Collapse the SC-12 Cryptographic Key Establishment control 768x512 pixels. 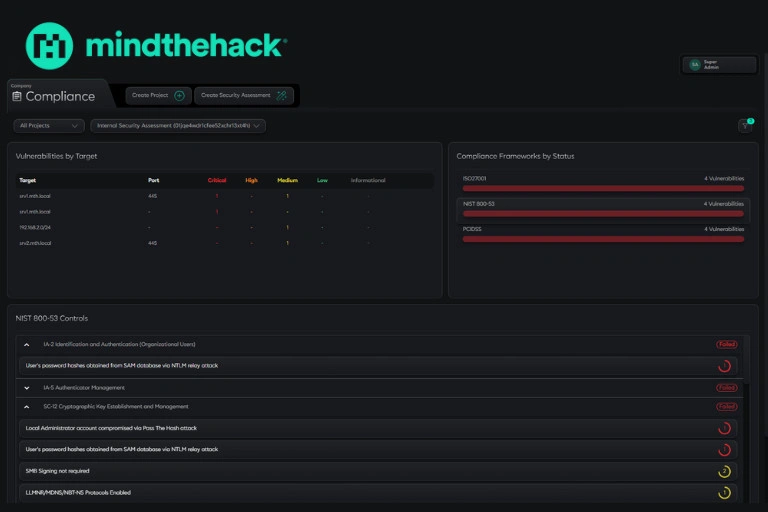click(x=26, y=407)
